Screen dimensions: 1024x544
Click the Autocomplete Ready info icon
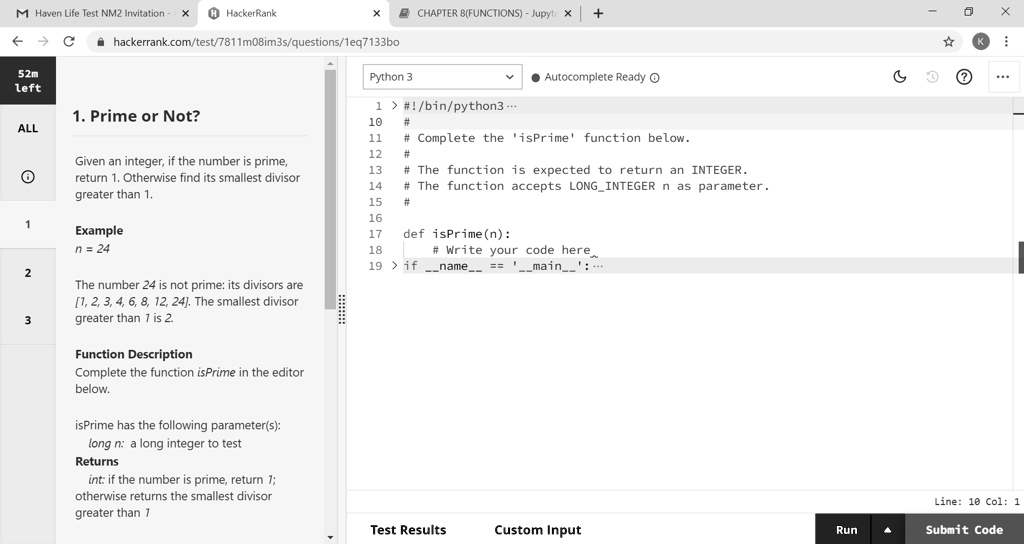655,78
